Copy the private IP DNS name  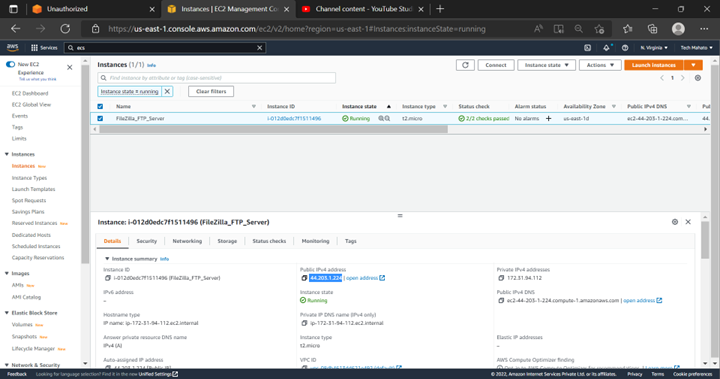[304, 323]
